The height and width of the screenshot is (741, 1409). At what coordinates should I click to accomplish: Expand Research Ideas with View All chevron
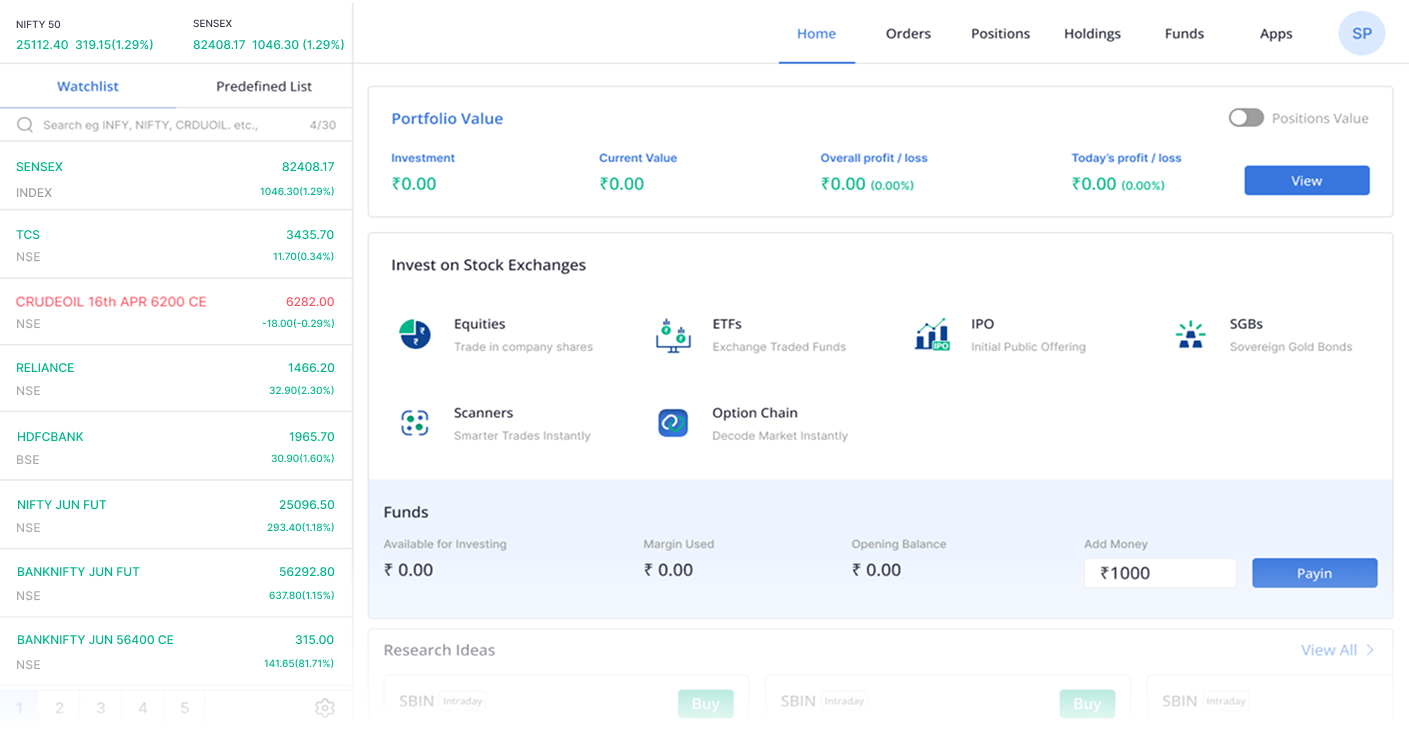point(1370,650)
